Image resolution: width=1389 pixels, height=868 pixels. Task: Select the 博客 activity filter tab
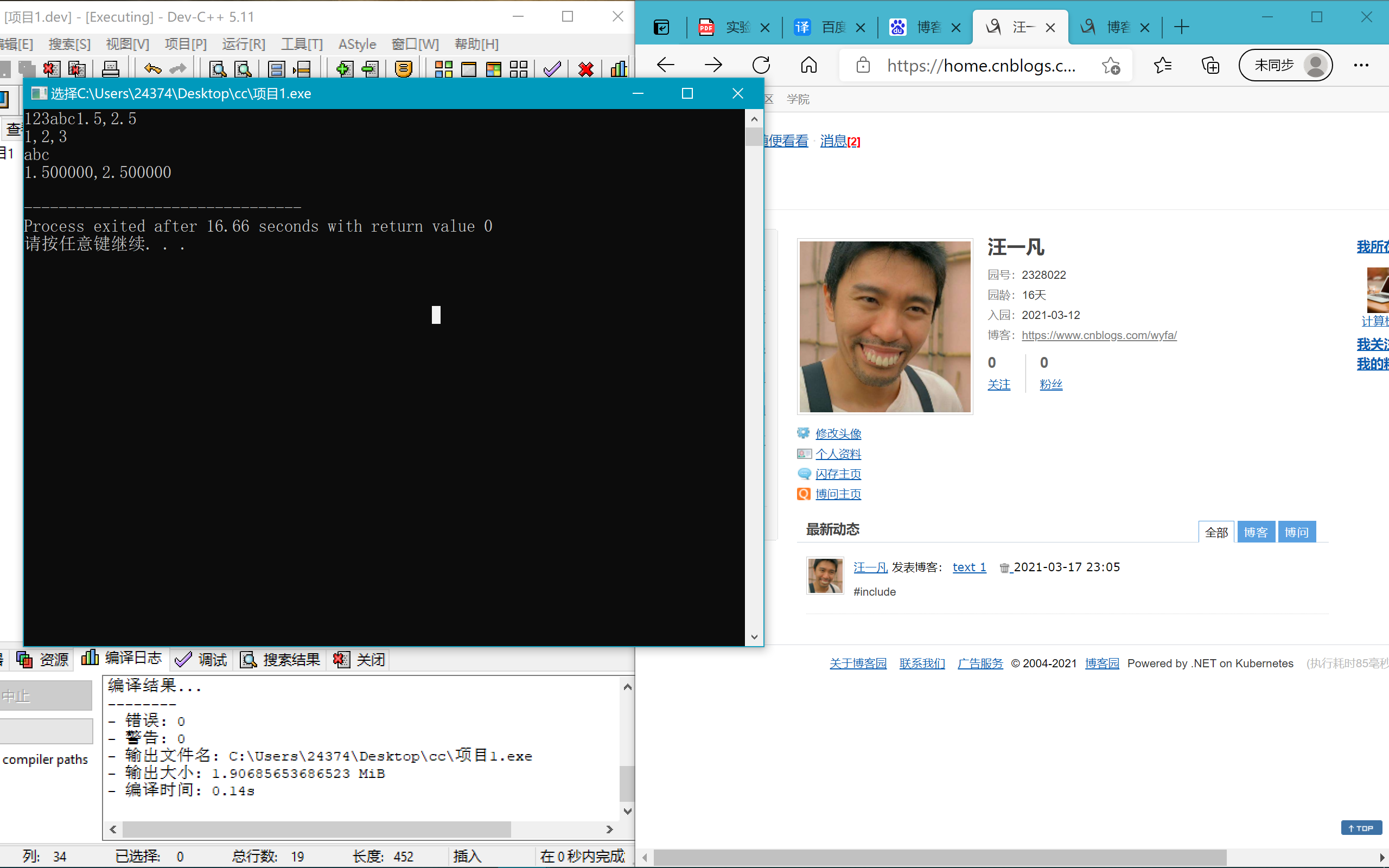[x=1256, y=532]
